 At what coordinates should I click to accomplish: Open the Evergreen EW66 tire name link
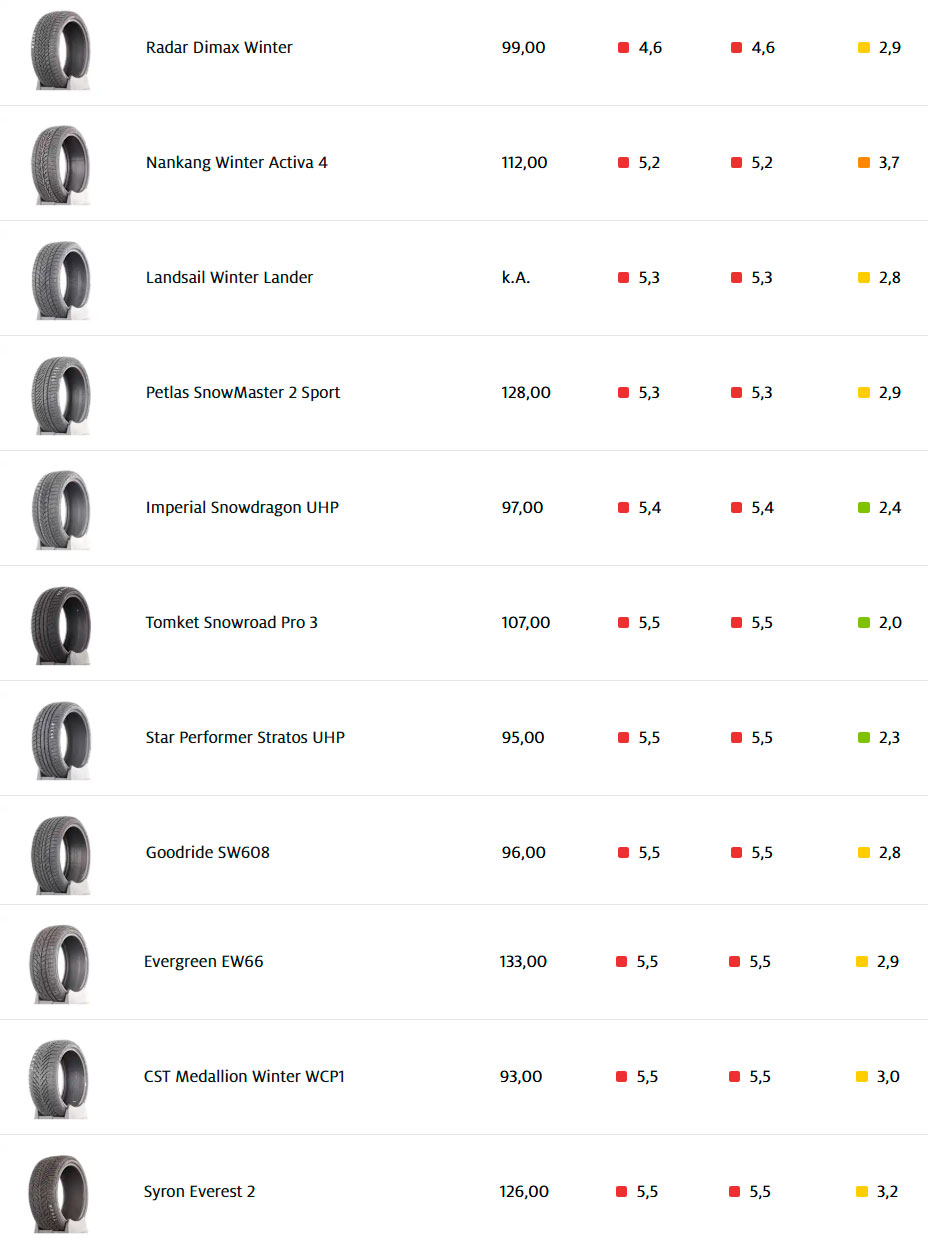pyautogui.click(x=203, y=962)
